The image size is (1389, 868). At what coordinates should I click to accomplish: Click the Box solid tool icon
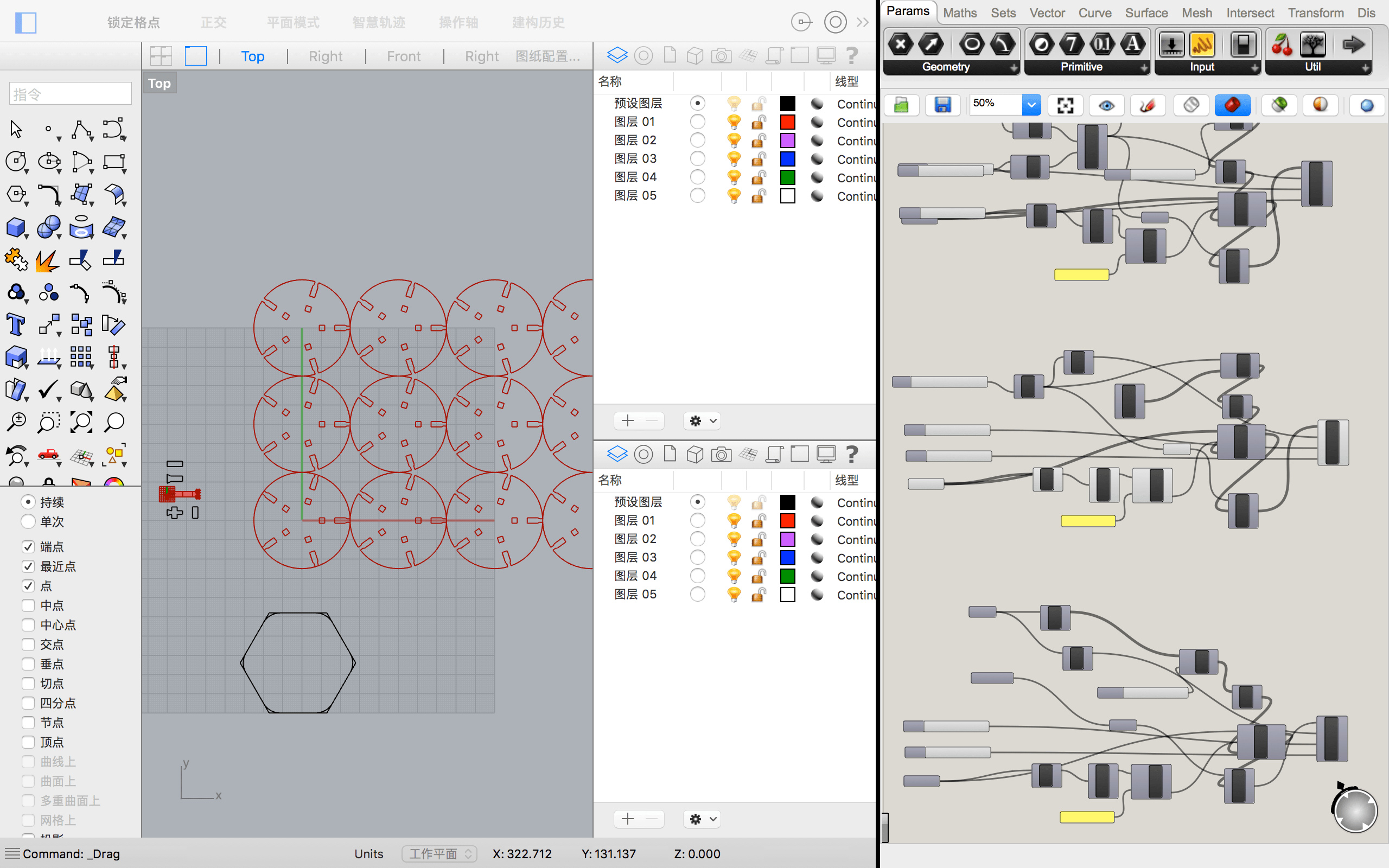[x=16, y=228]
